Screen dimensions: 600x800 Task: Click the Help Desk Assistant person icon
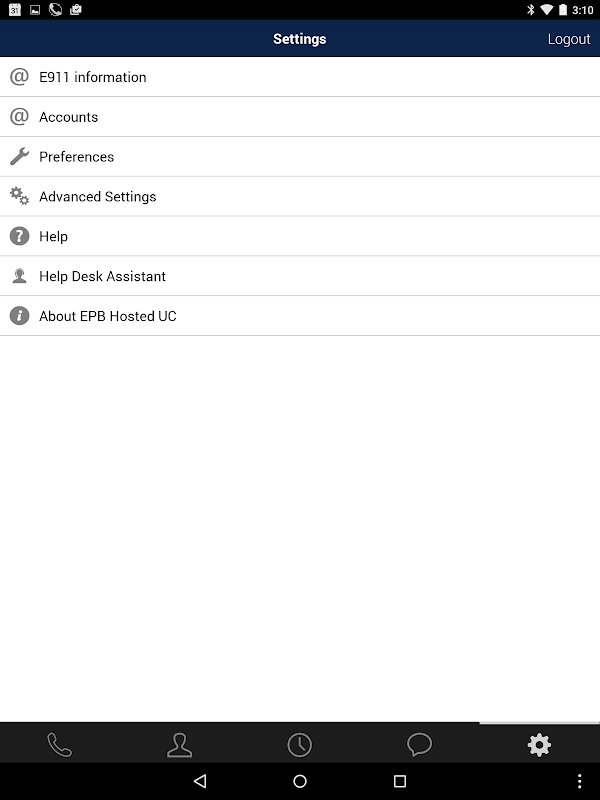pos(19,277)
